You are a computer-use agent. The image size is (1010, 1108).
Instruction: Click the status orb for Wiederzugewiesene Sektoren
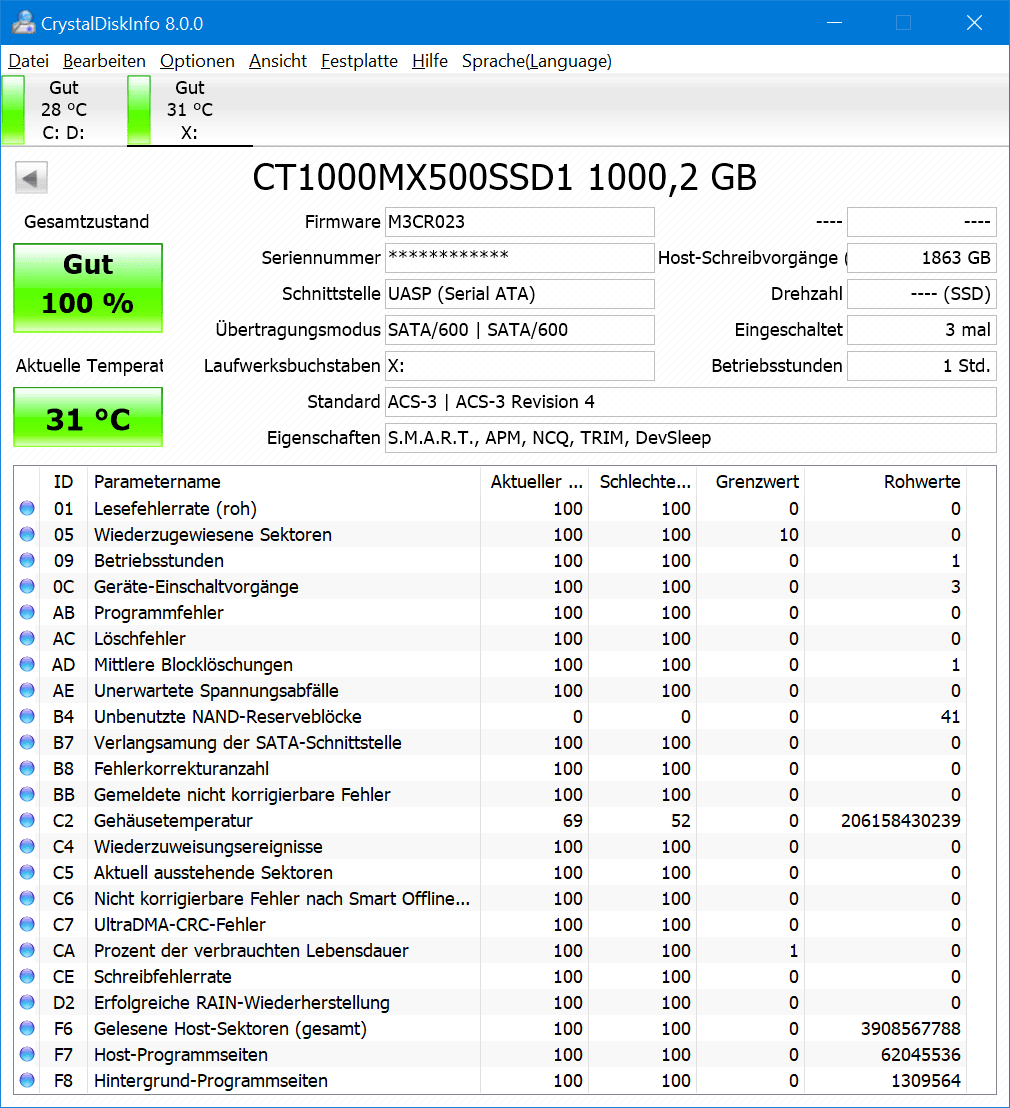click(x=27, y=534)
